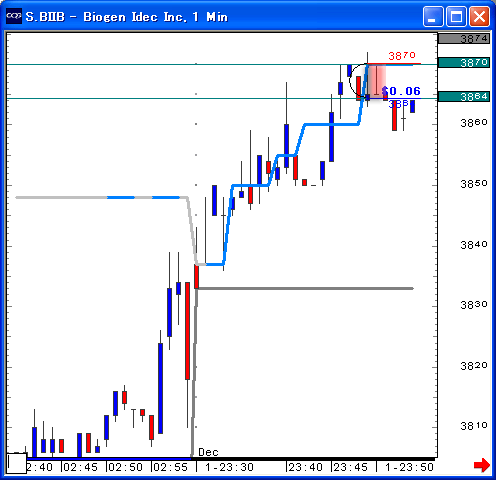Image resolution: width=496 pixels, height=480 pixels.
Task: Click the window title S.BIIB Biogen Idec
Action: (x=127, y=16)
